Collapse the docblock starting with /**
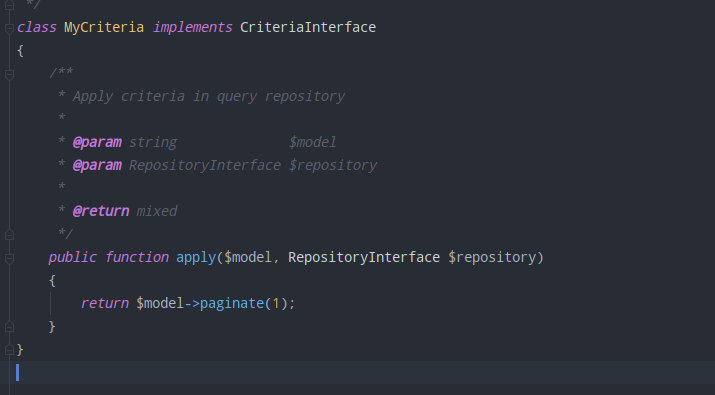Screen dimensions: 715x395 tap(9, 74)
